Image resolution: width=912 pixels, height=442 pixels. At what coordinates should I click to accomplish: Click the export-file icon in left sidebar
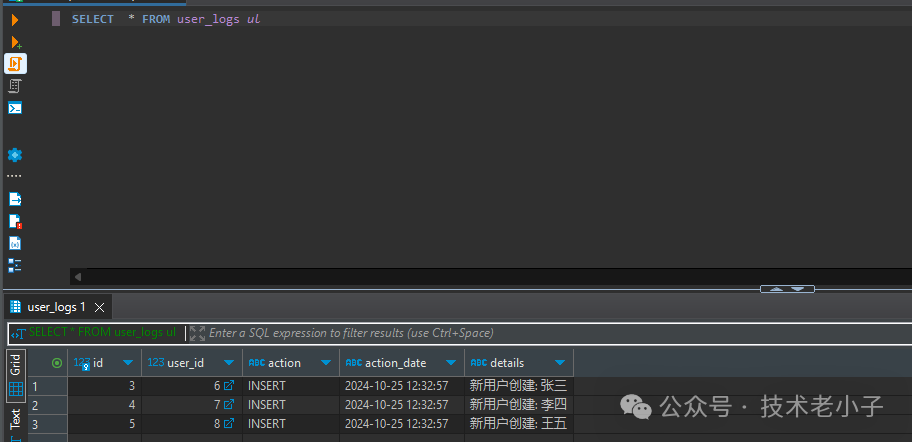point(15,199)
